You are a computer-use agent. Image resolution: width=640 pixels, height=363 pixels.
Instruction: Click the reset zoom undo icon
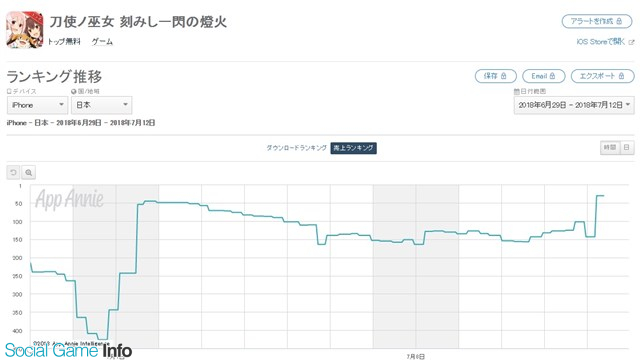tap(13, 172)
